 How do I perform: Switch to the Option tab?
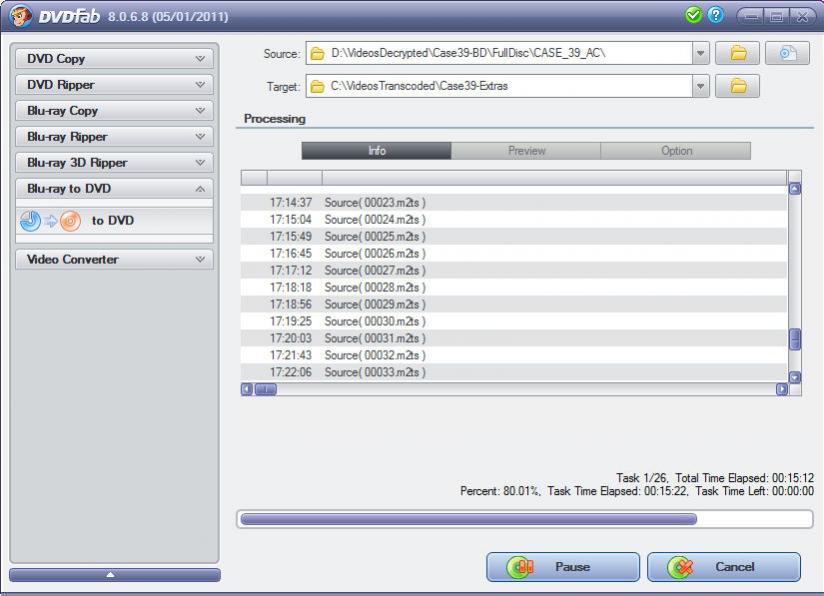point(676,151)
